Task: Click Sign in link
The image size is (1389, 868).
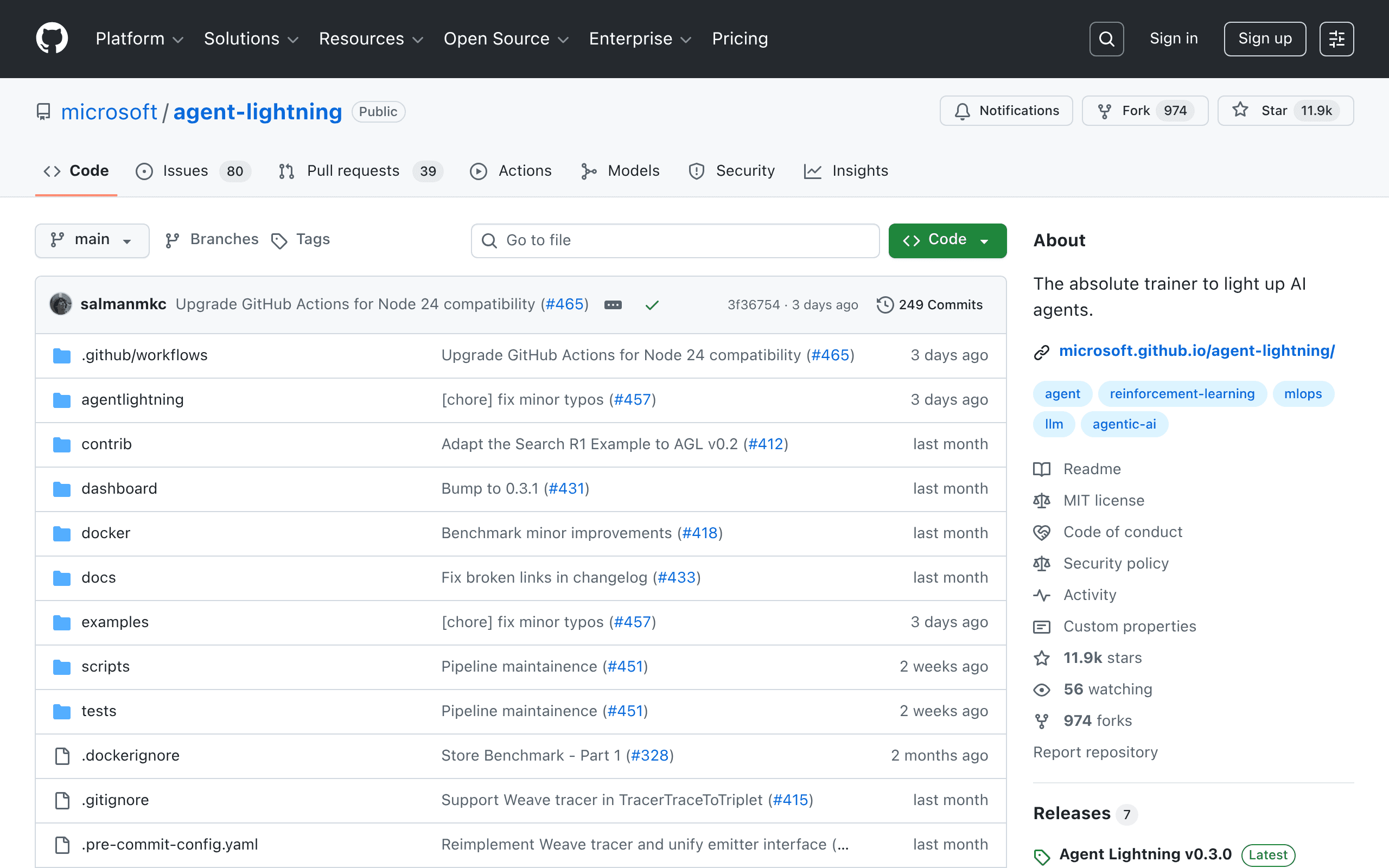Action: [x=1174, y=39]
